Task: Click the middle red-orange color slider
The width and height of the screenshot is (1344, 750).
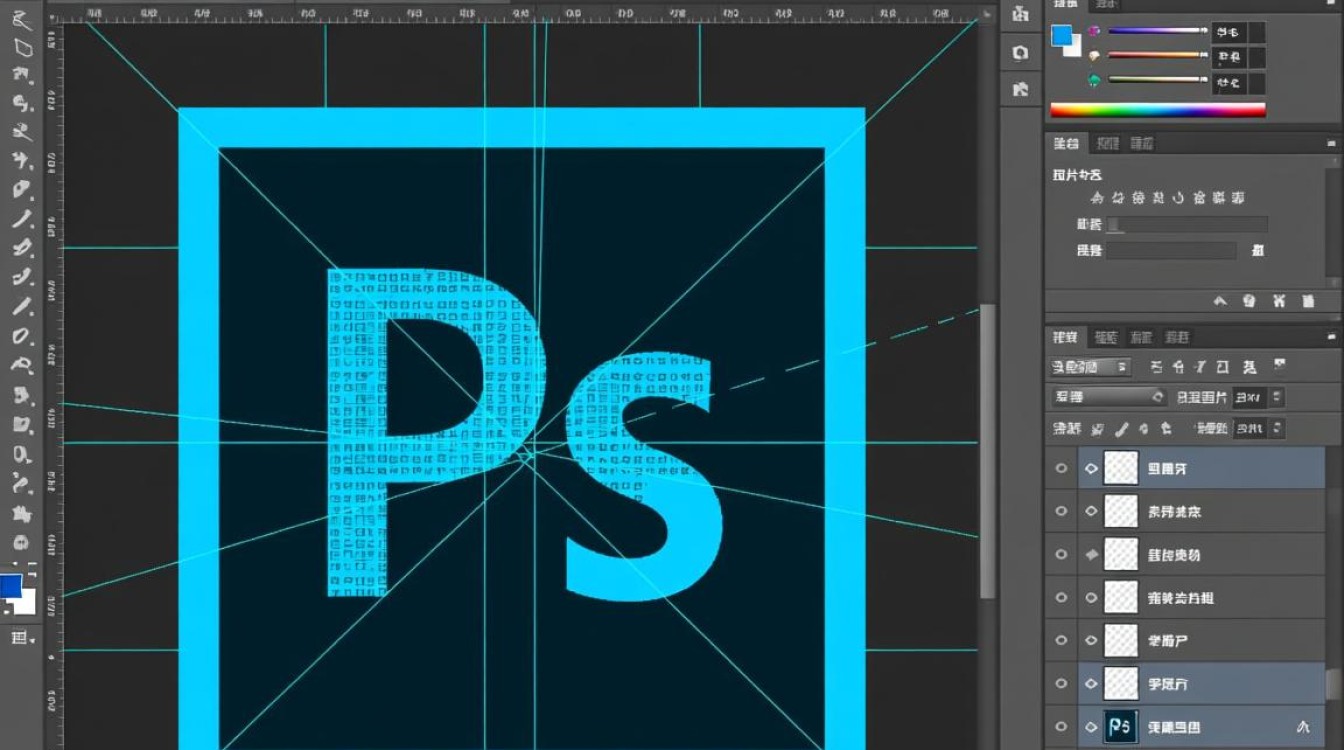Action: click(x=1157, y=56)
